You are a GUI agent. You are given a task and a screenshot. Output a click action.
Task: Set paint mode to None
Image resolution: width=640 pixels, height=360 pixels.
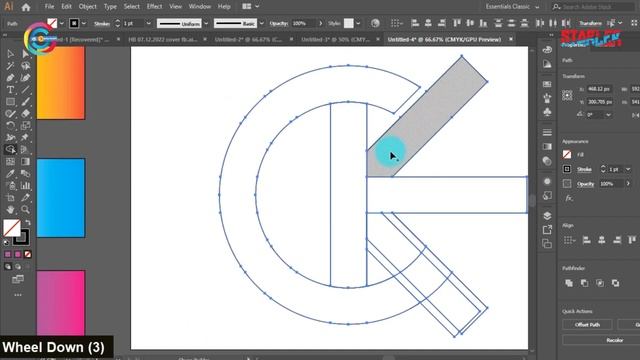27,254
